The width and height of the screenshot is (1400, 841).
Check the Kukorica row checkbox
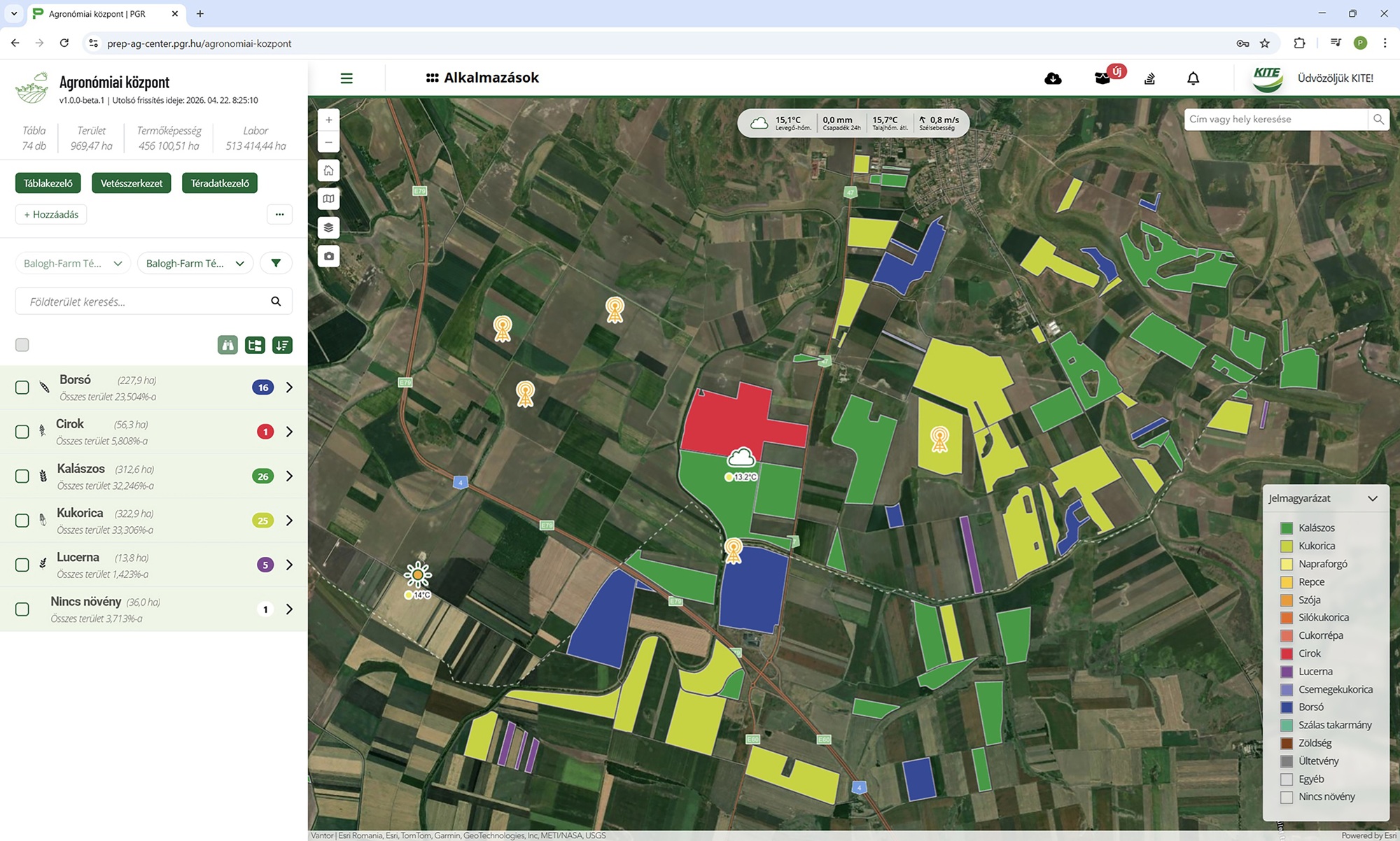pos(22,521)
